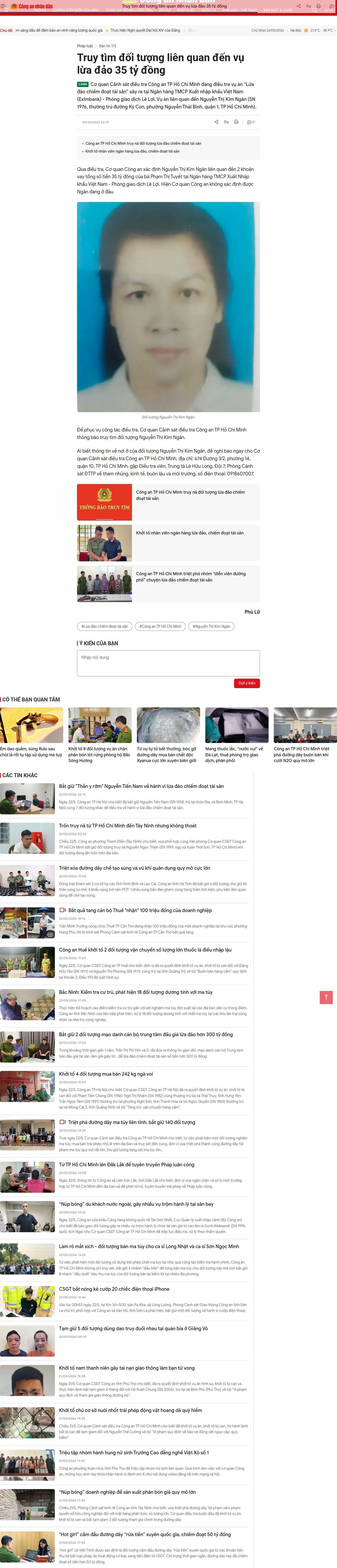Click the 'Gửi ý kiến' submit button
Viewport: 337px width, 1568px height.
tap(247, 683)
